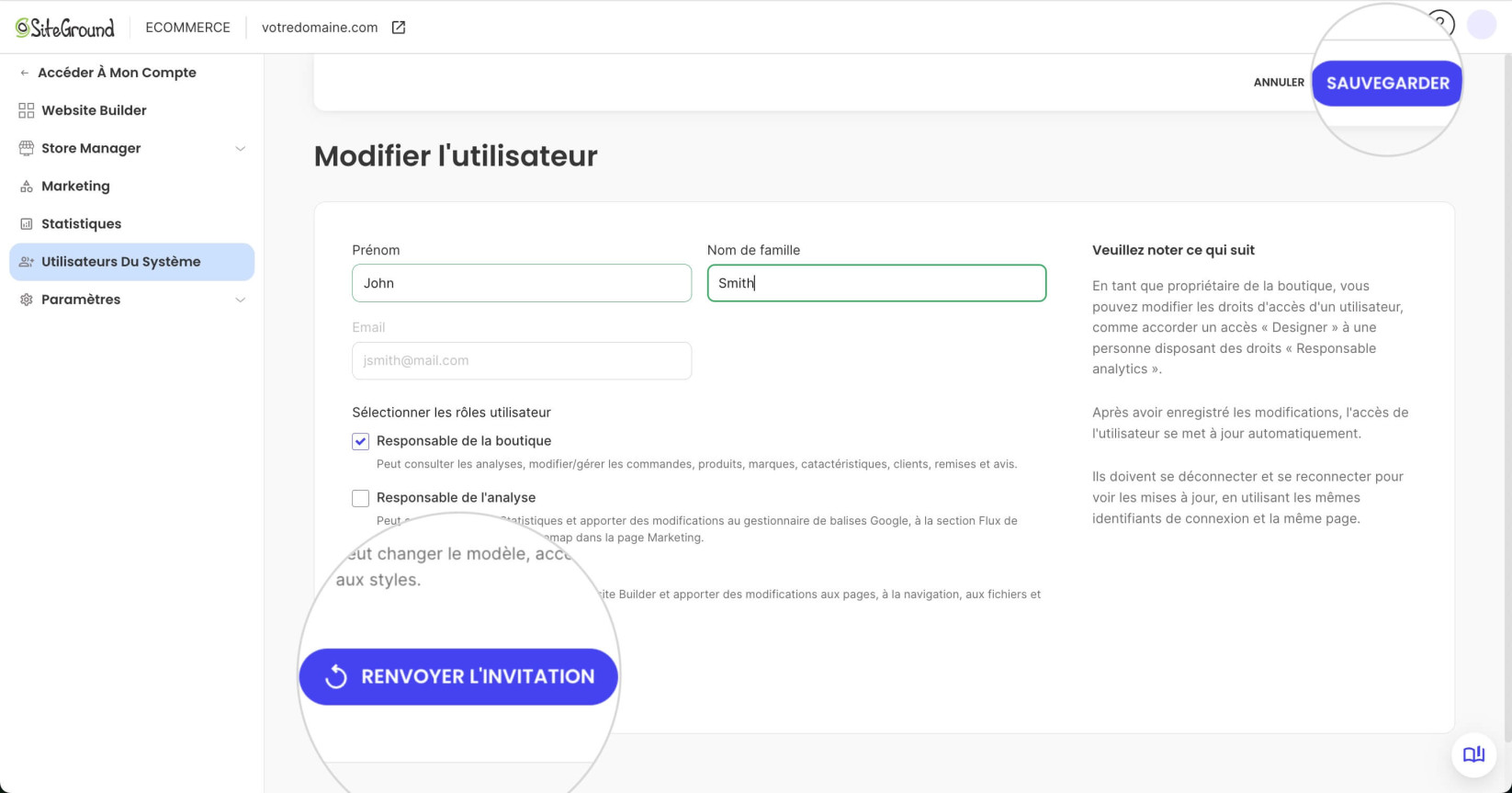The width and height of the screenshot is (1512, 793).
Task: Click the Store Manager shop icon
Action: 27,148
